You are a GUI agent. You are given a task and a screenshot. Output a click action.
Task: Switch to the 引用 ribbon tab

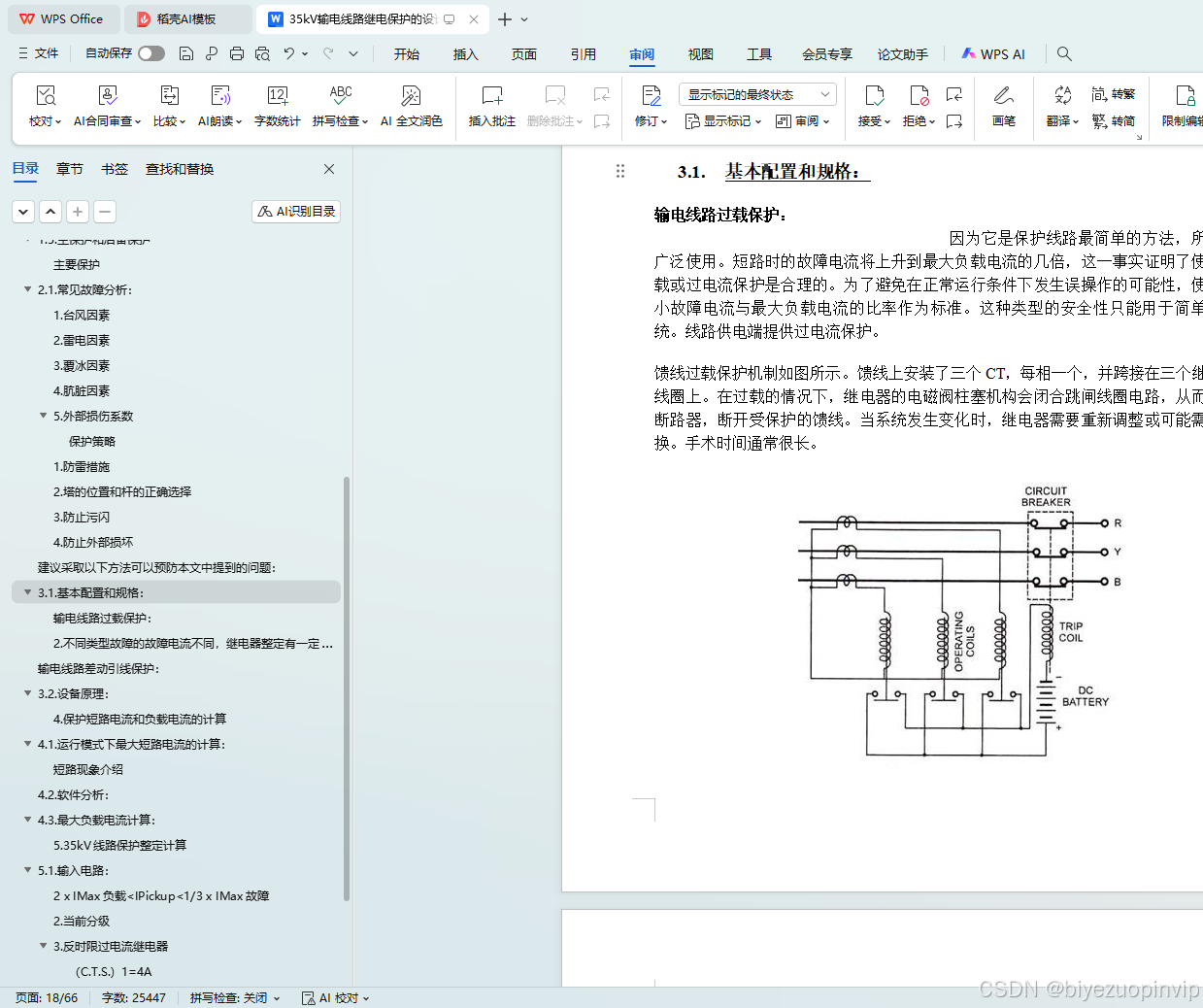(x=584, y=54)
